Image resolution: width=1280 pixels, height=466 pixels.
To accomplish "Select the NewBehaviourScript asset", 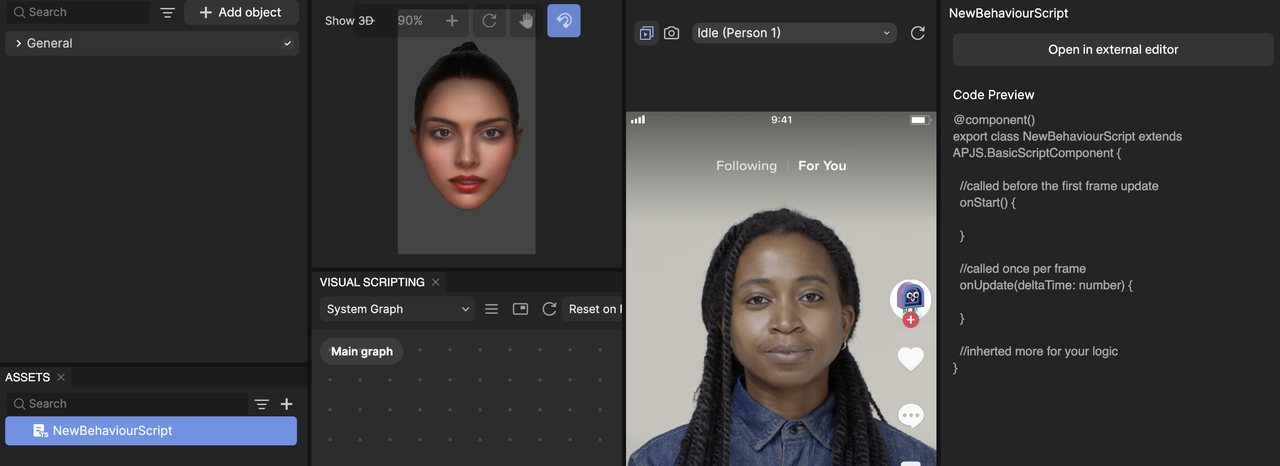I will 151,431.
